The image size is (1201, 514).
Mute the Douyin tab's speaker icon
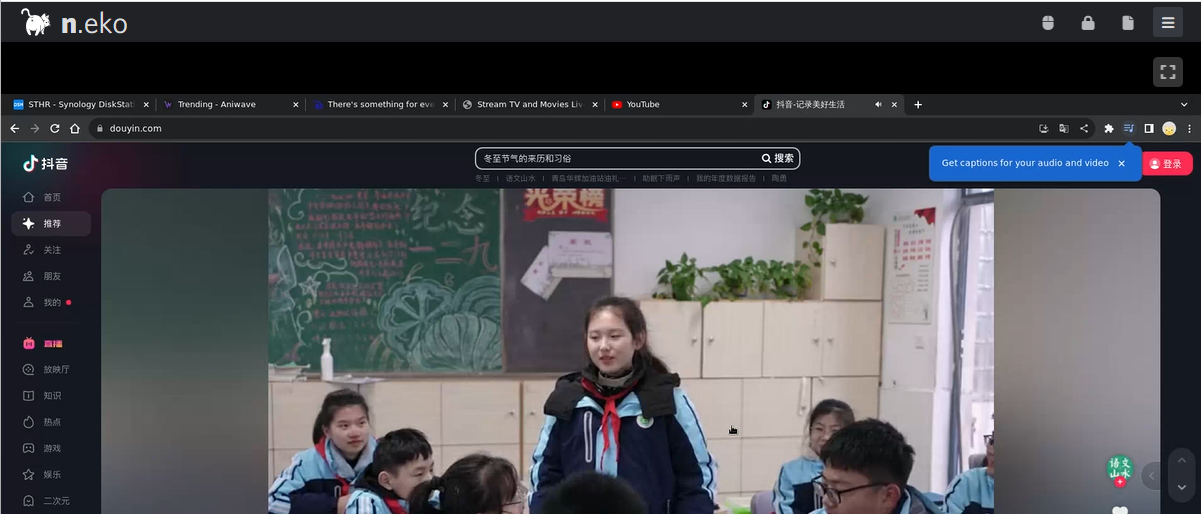tap(878, 104)
